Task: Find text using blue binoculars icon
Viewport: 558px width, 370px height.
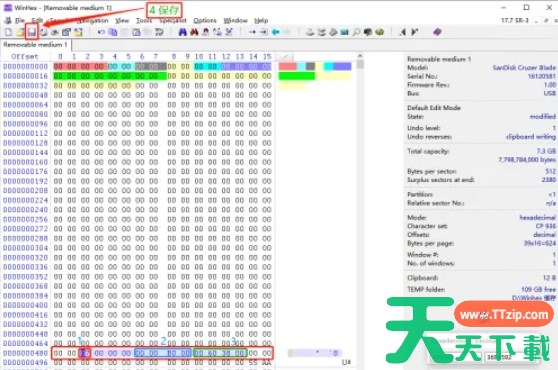Action: (x=183, y=32)
